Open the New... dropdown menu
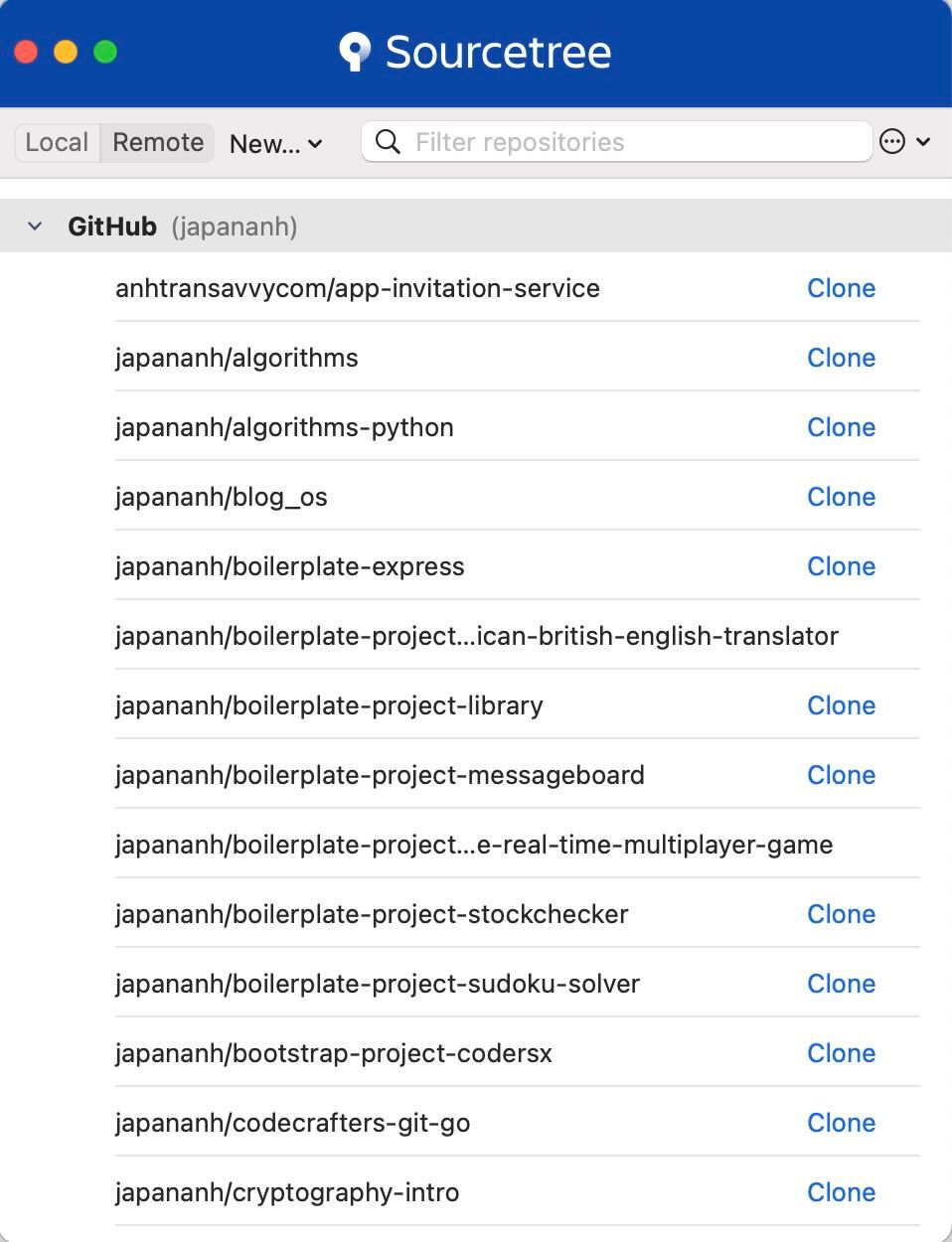The width and height of the screenshot is (952, 1242). (275, 144)
